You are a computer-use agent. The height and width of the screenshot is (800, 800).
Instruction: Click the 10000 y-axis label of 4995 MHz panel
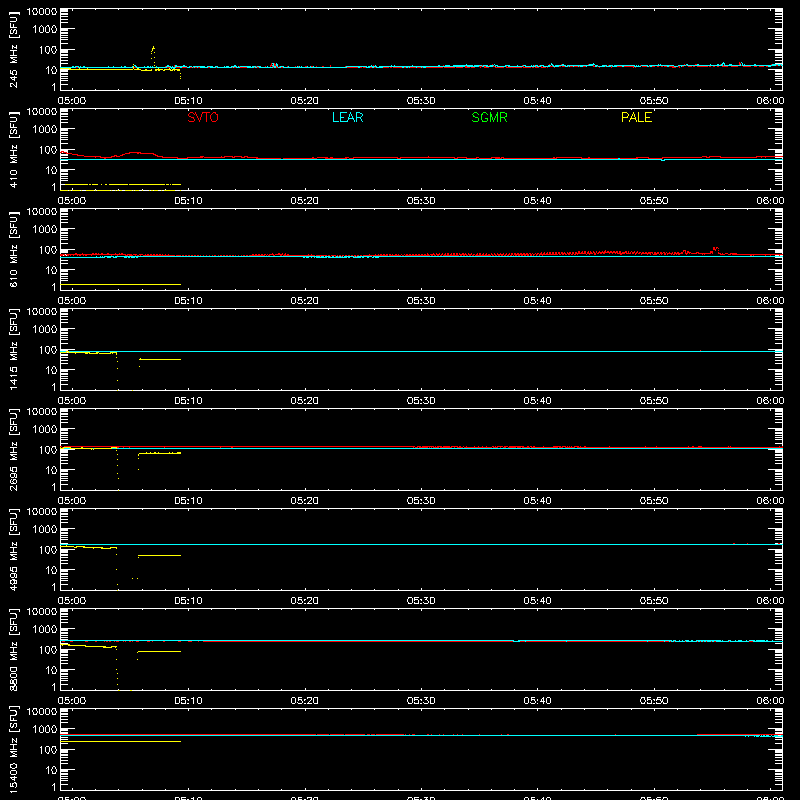pos(42,512)
